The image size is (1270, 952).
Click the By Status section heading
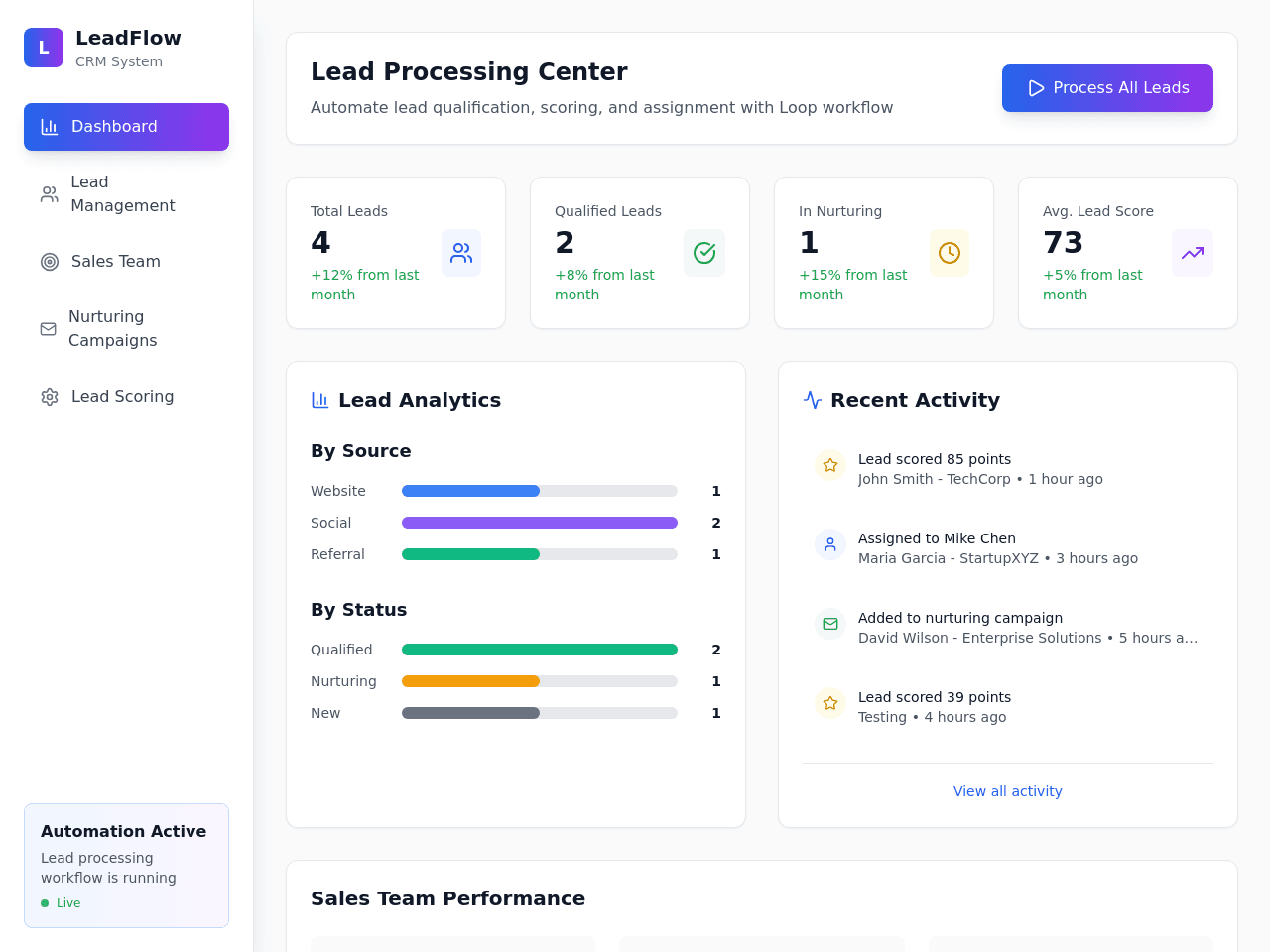pos(358,610)
